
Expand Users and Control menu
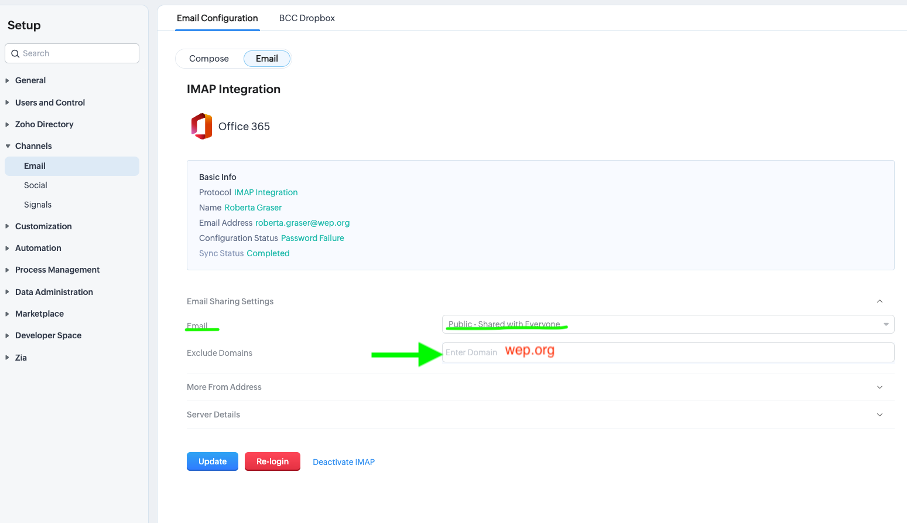(50, 102)
